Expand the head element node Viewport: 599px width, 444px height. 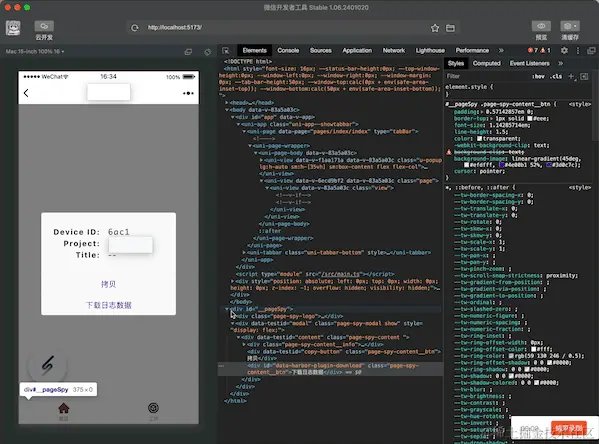click(x=227, y=103)
